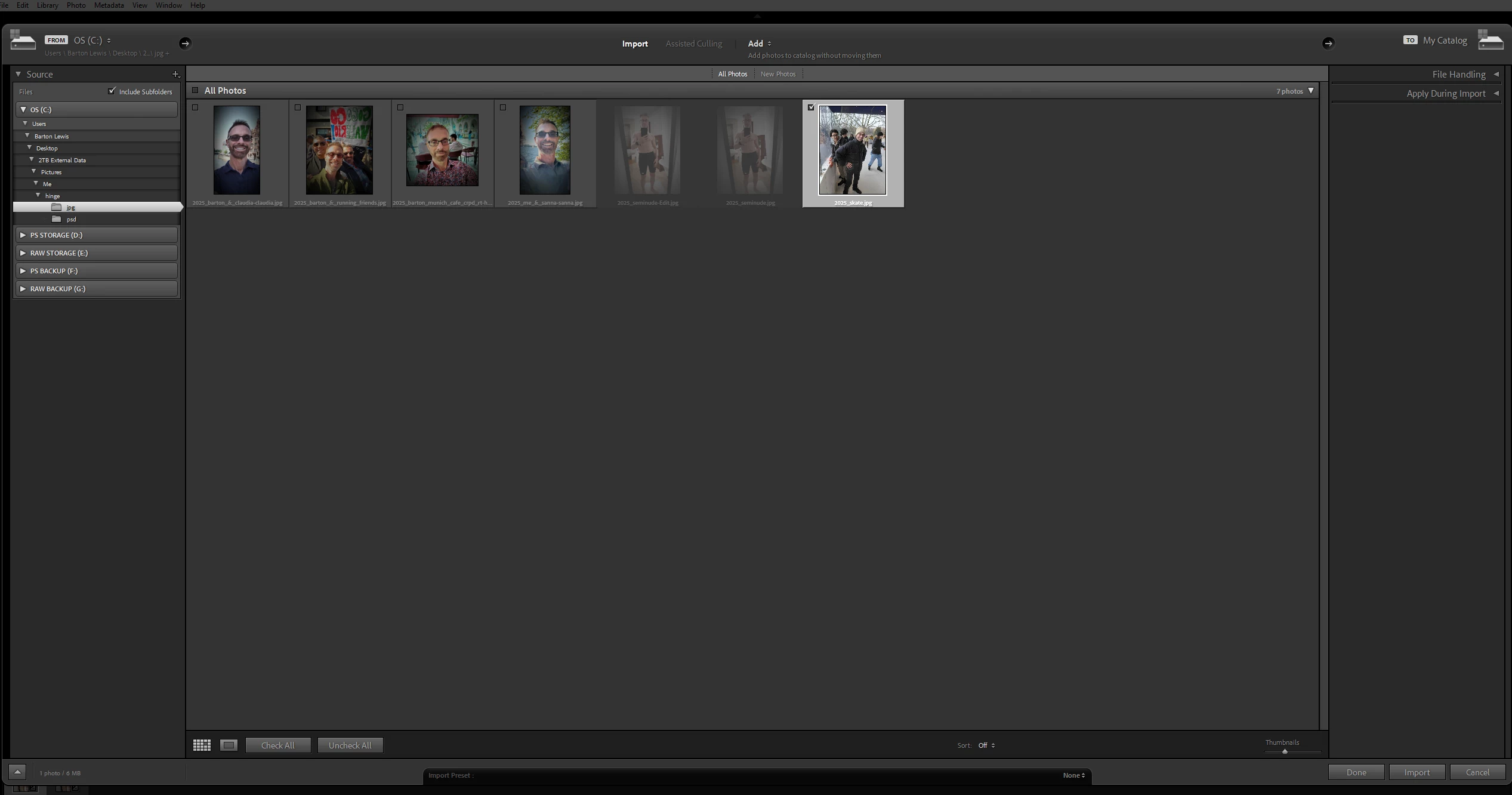Add a source folder with plus icon
Image resolution: width=1512 pixels, height=795 pixels.
[176, 74]
